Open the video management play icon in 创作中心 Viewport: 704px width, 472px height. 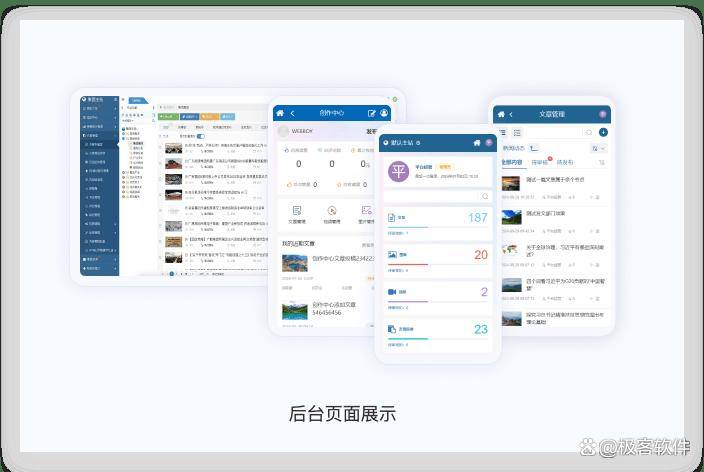coord(332,210)
